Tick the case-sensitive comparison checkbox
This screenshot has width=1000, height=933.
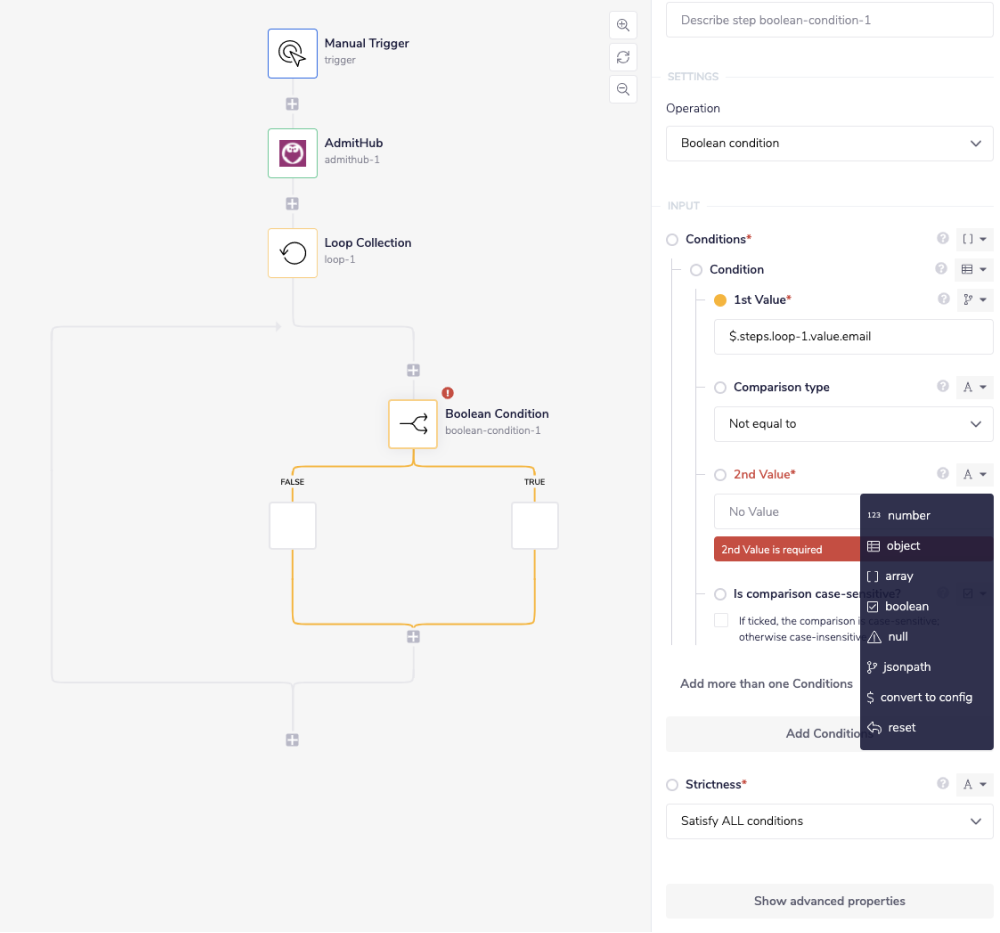click(721, 620)
